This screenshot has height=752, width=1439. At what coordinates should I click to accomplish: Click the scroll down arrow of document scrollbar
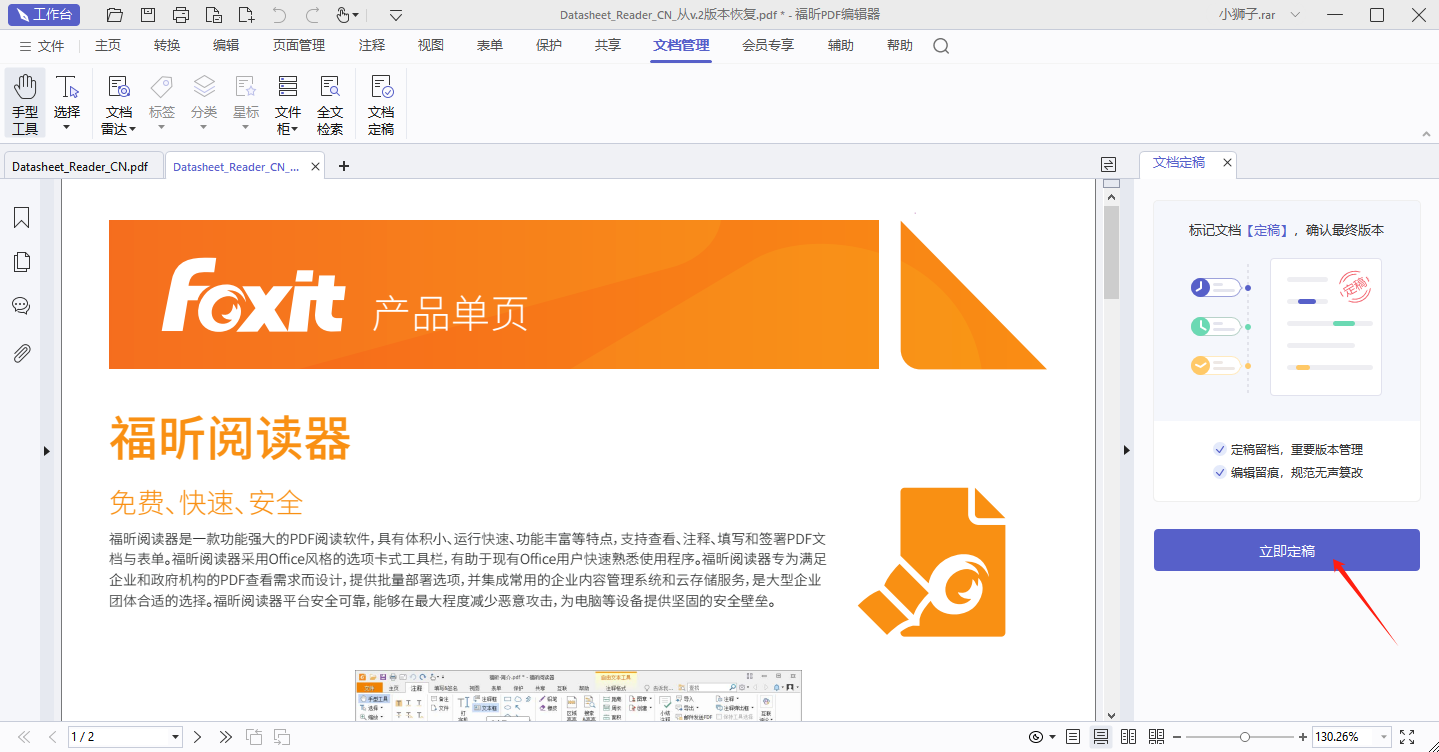[x=1111, y=715]
